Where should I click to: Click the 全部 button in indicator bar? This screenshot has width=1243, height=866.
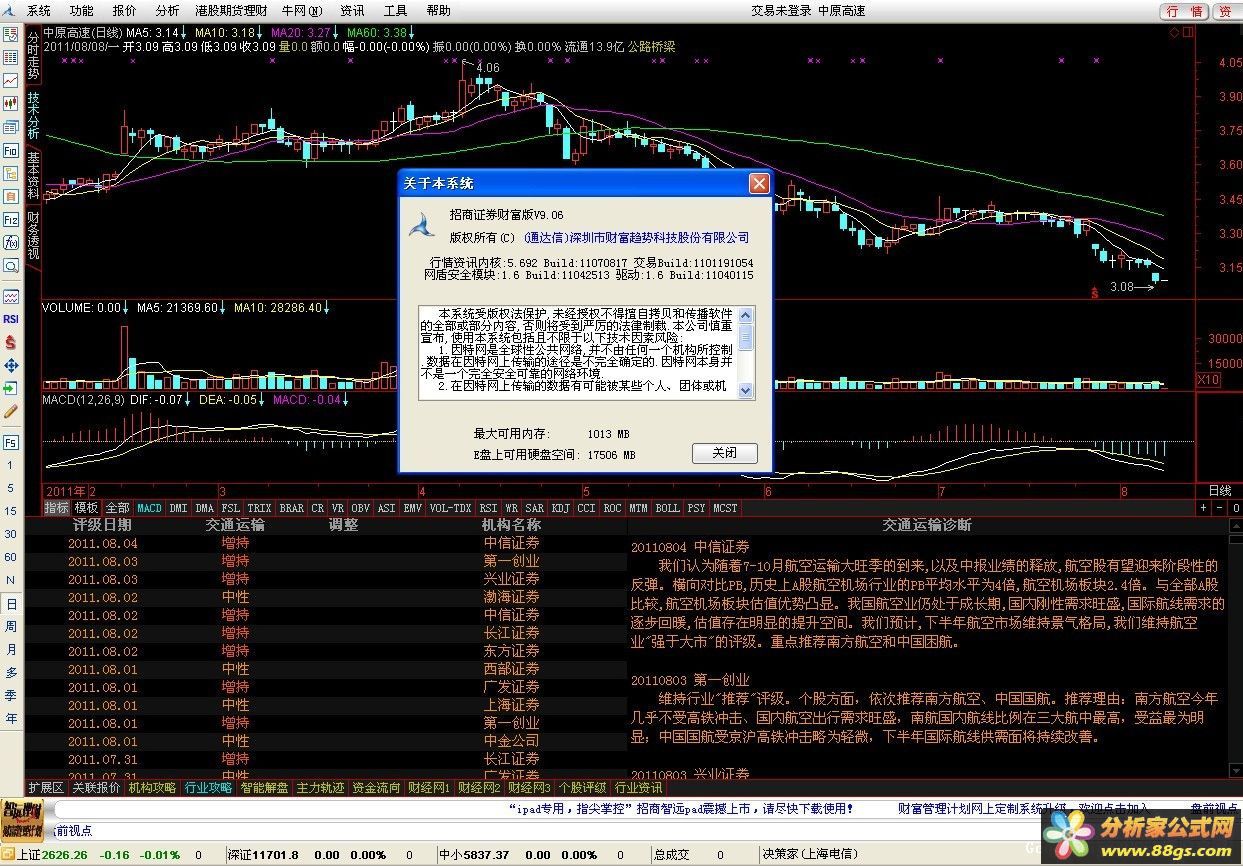click(x=117, y=508)
